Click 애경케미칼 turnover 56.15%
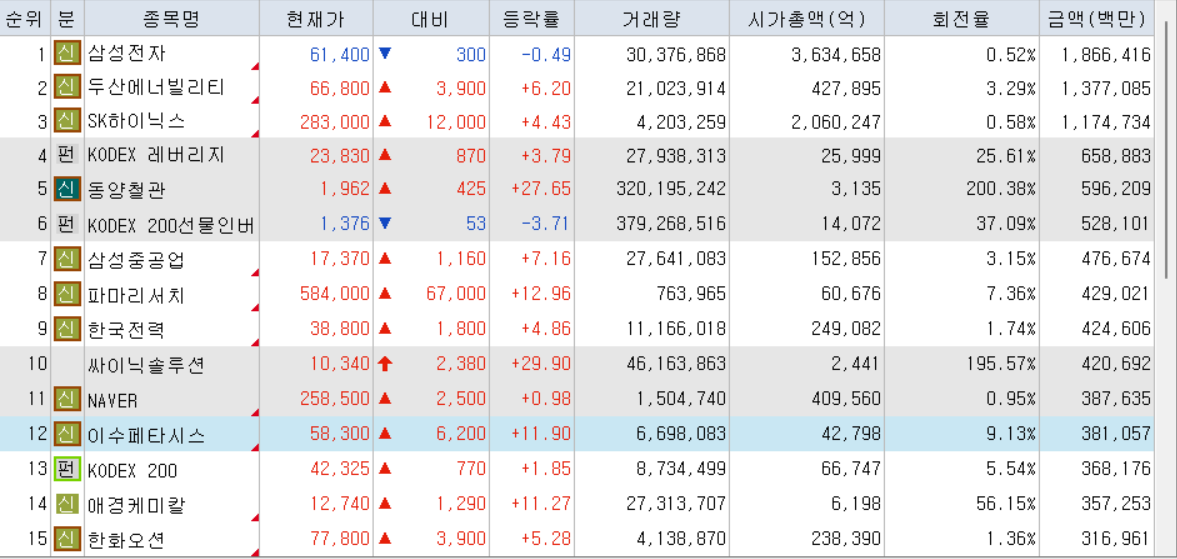The width and height of the screenshot is (1177, 559). pyautogui.click(x=1006, y=505)
